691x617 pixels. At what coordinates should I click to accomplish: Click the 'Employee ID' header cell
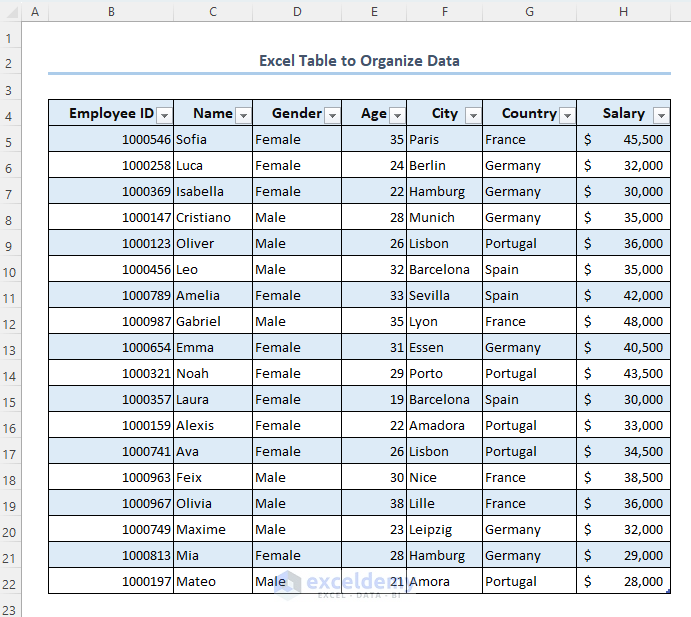point(111,113)
